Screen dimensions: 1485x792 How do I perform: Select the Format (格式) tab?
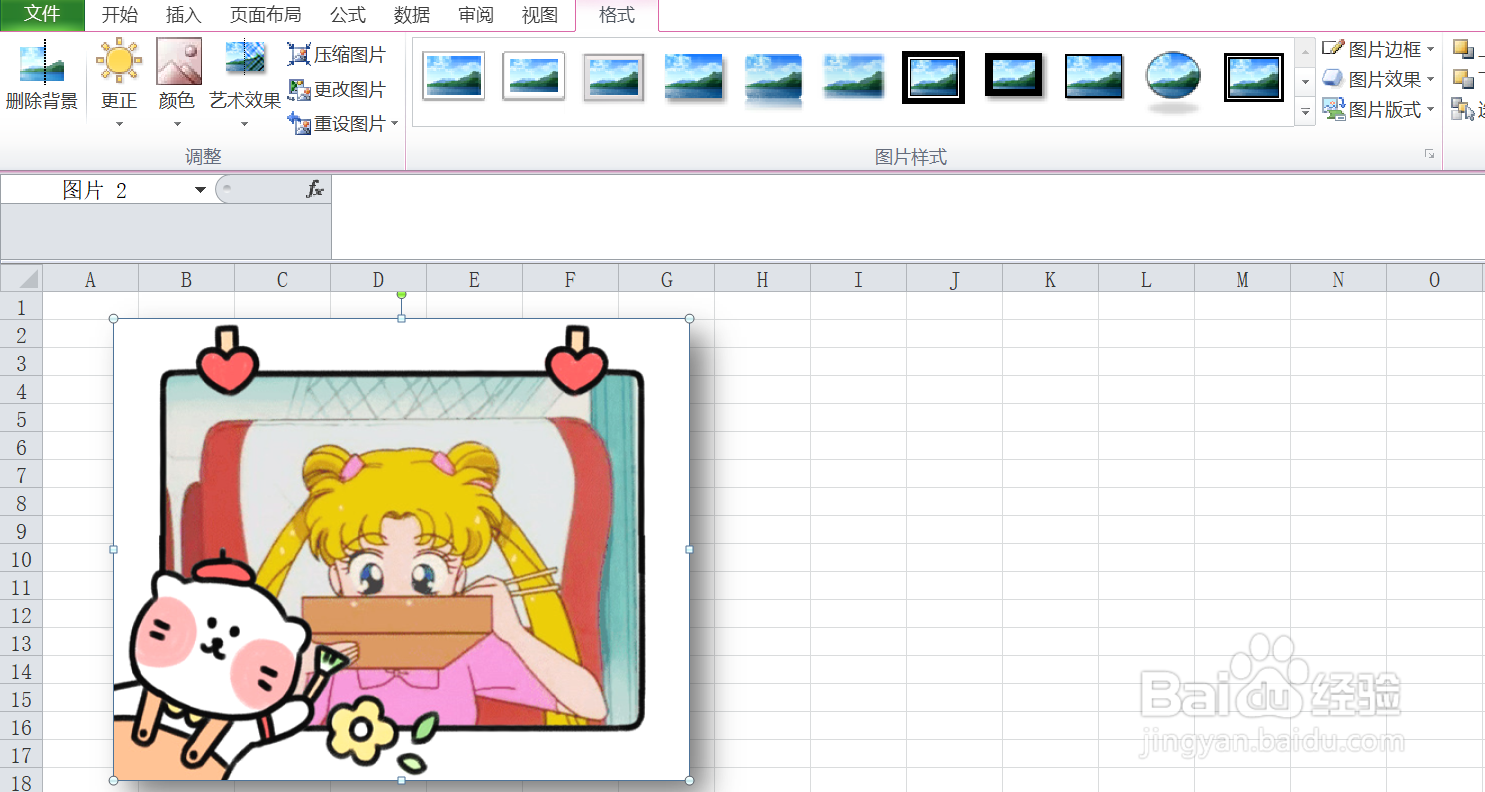617,15
